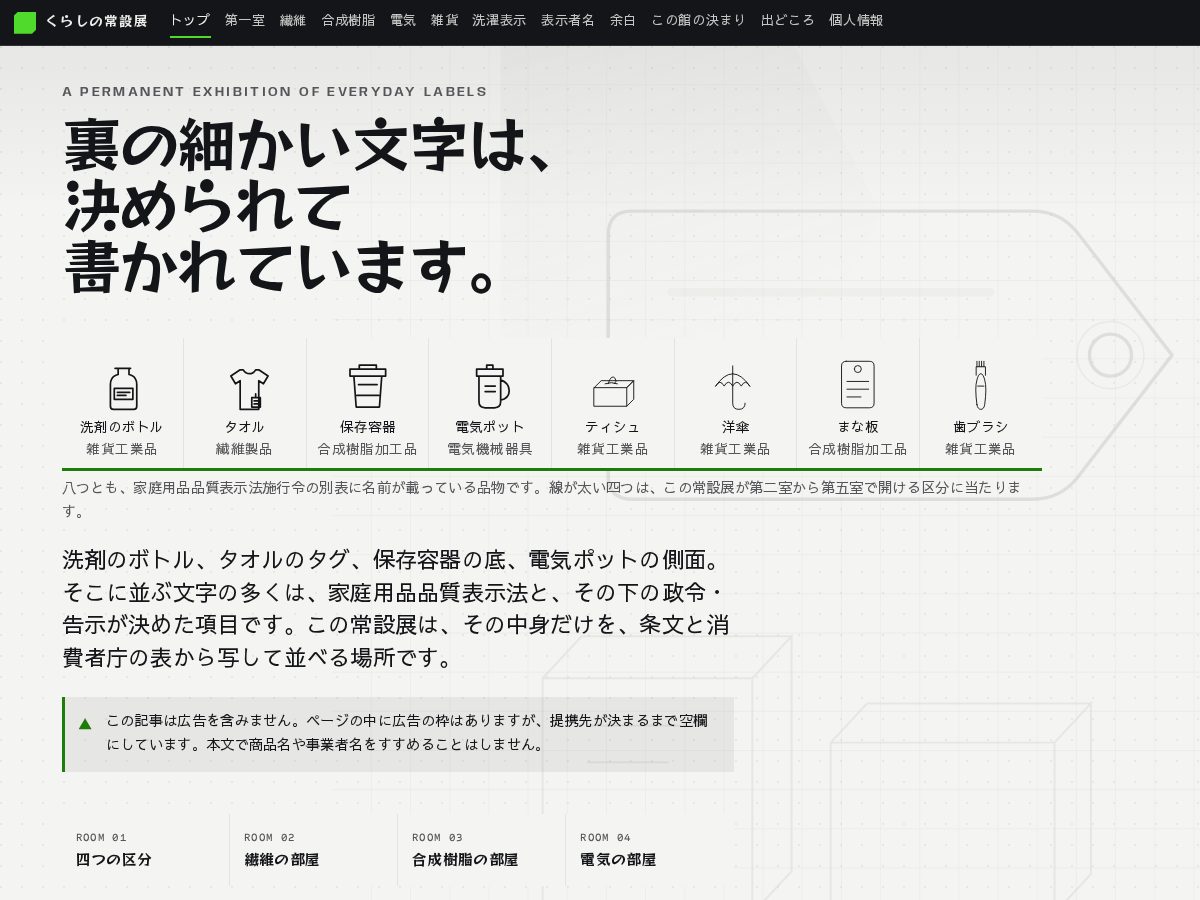
Task: Open 雑貨 in the top navigation
Action: point(444,20)
